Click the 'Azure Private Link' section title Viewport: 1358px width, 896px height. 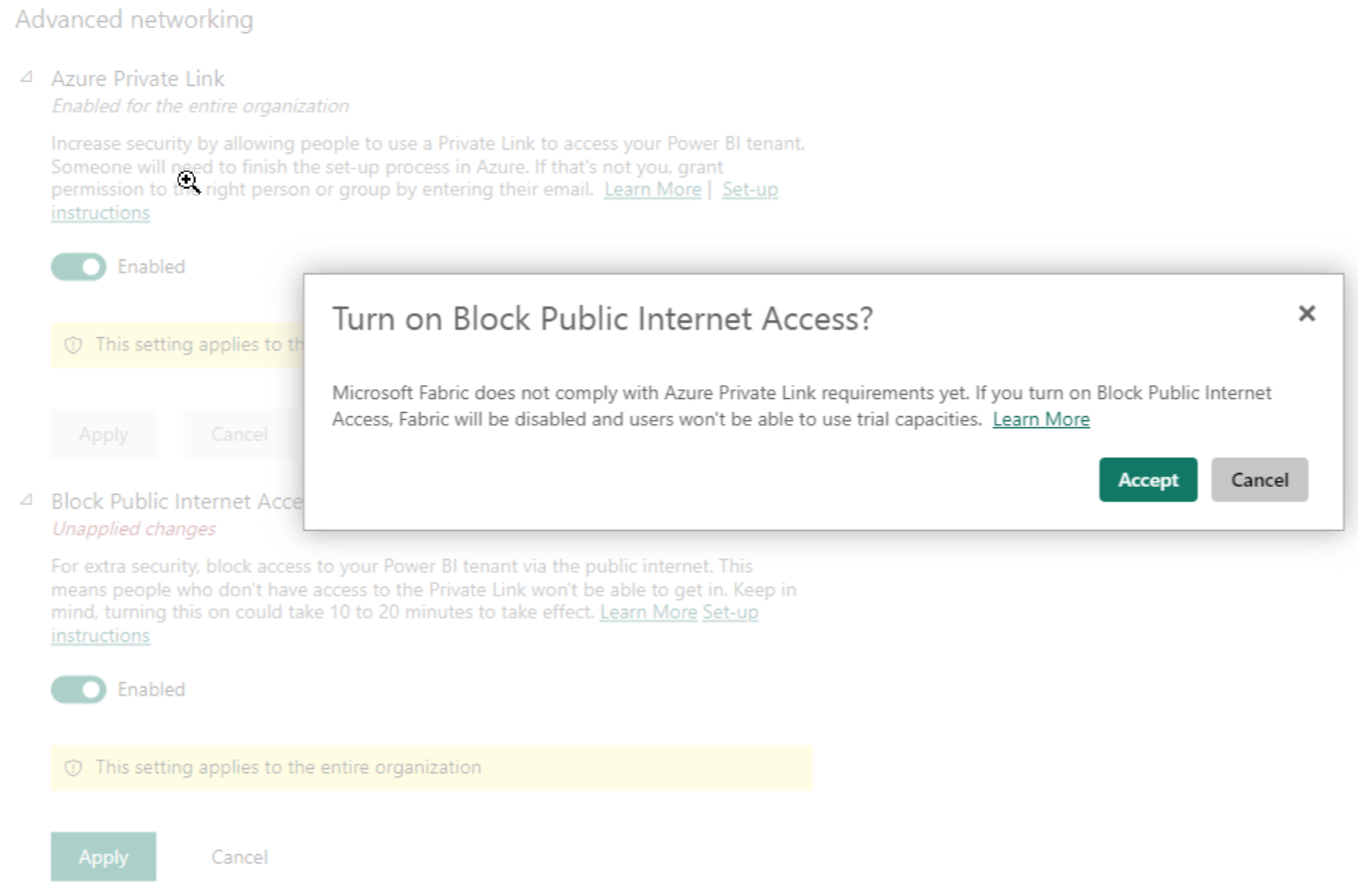click(x=138, y=78)
